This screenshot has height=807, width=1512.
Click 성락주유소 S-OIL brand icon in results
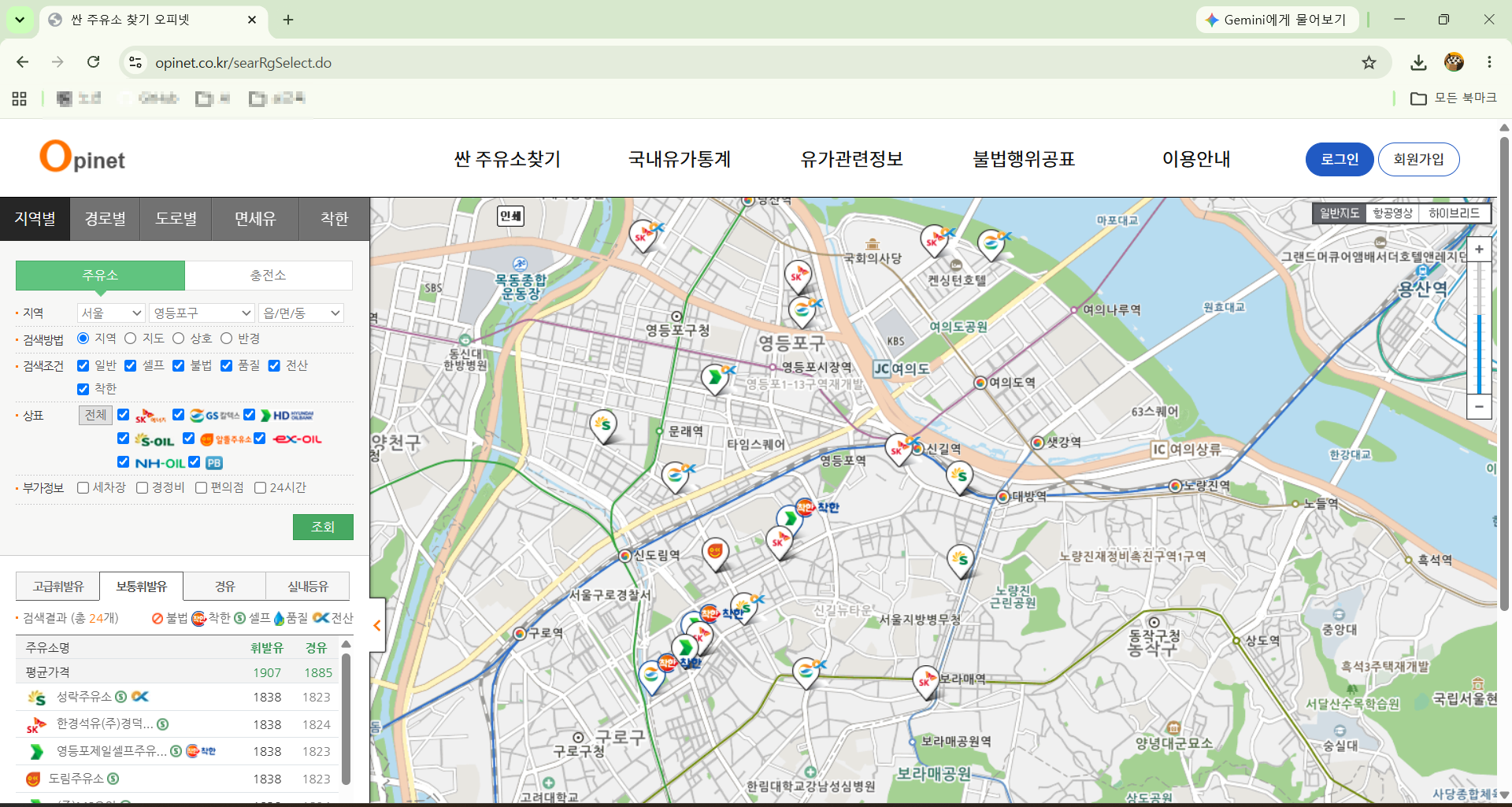tap(36, 698)
